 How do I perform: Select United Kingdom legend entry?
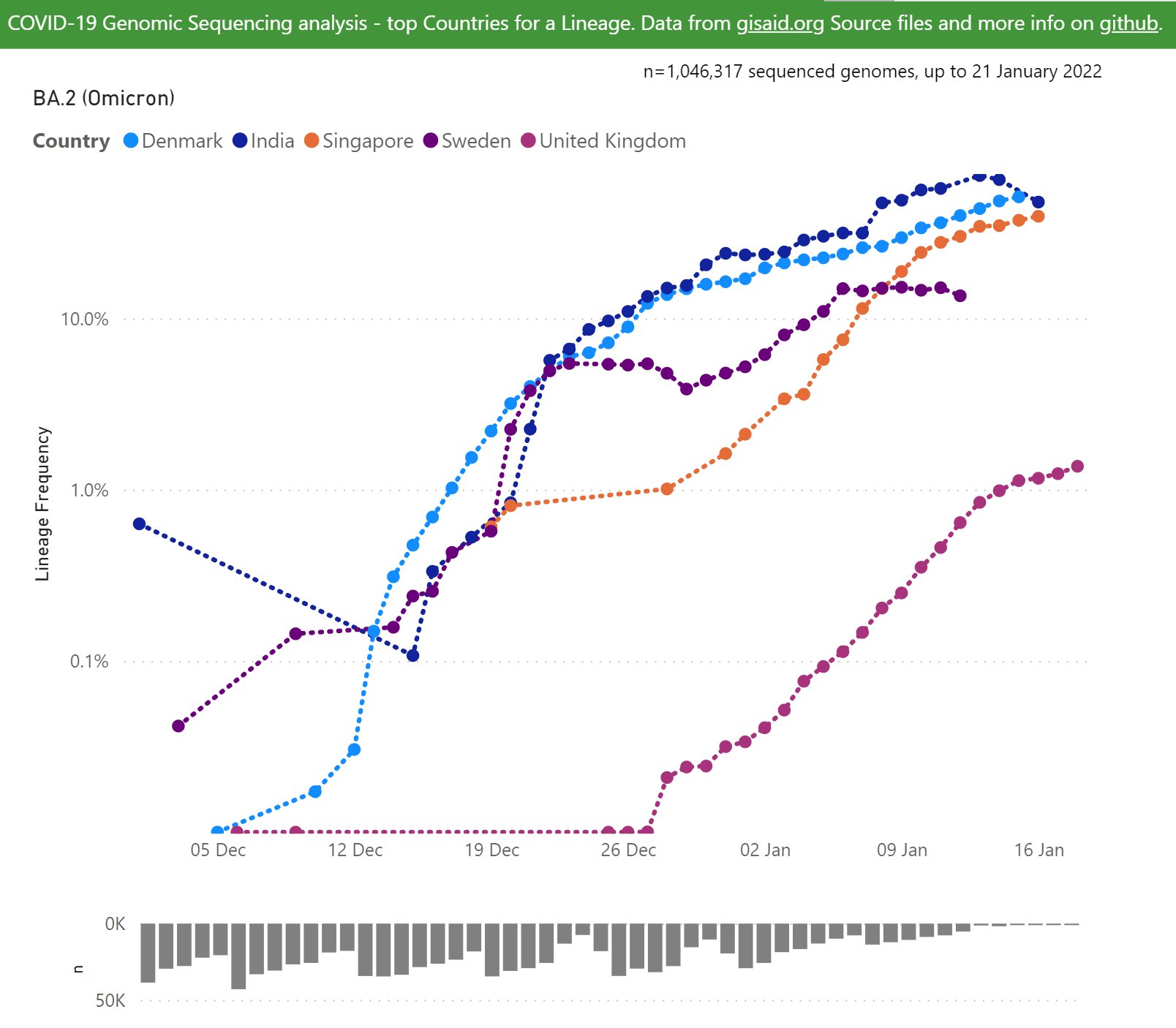tap(603, 140)
